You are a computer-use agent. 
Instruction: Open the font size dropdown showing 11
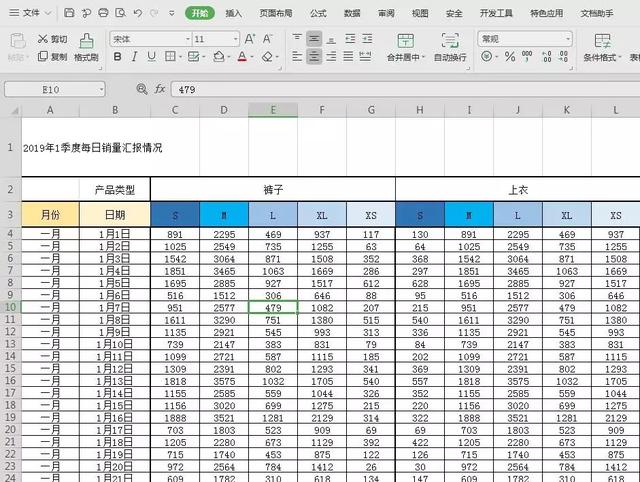coord(236,39)
